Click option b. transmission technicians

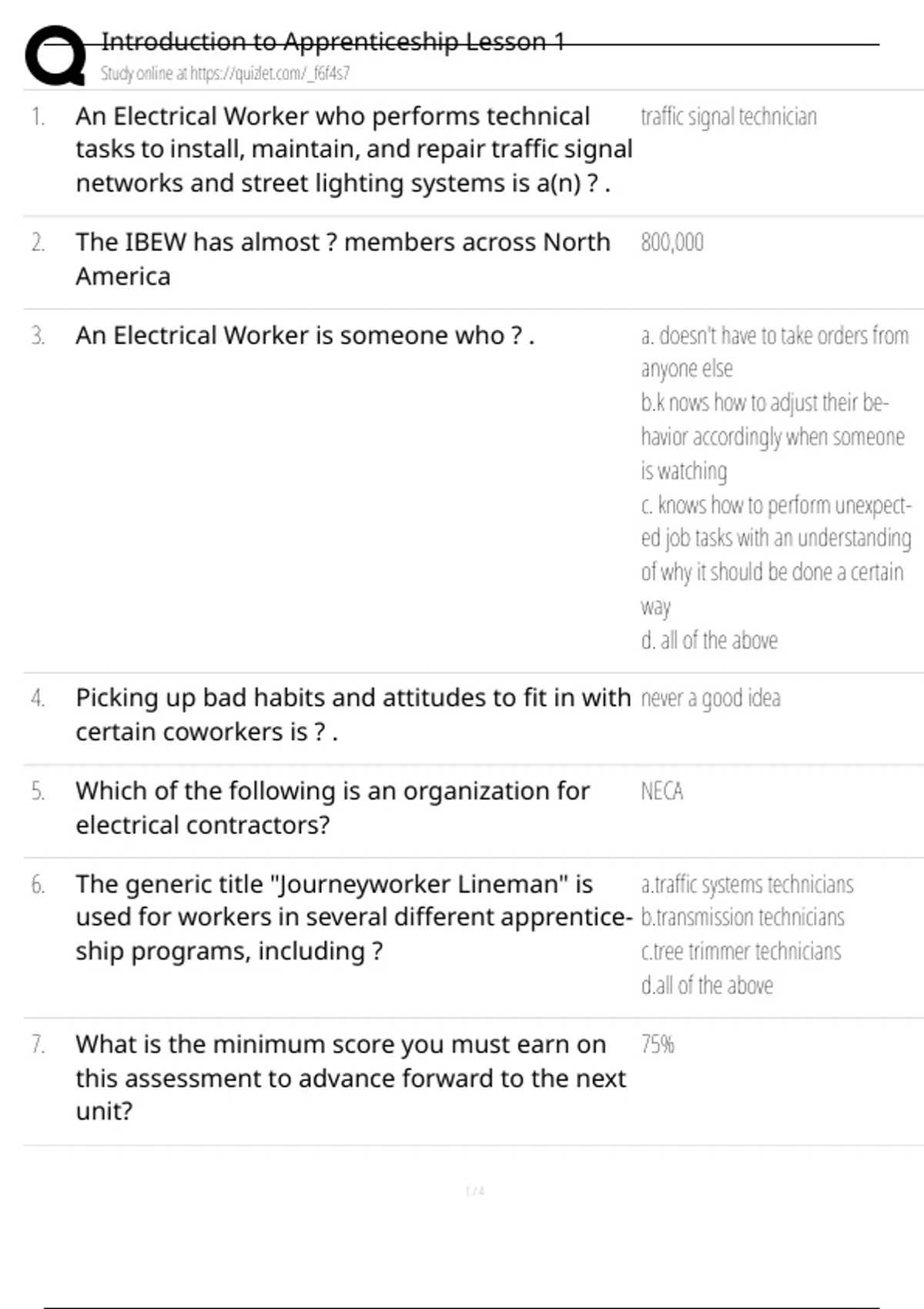pyautogui.click(x=742, y=918)
